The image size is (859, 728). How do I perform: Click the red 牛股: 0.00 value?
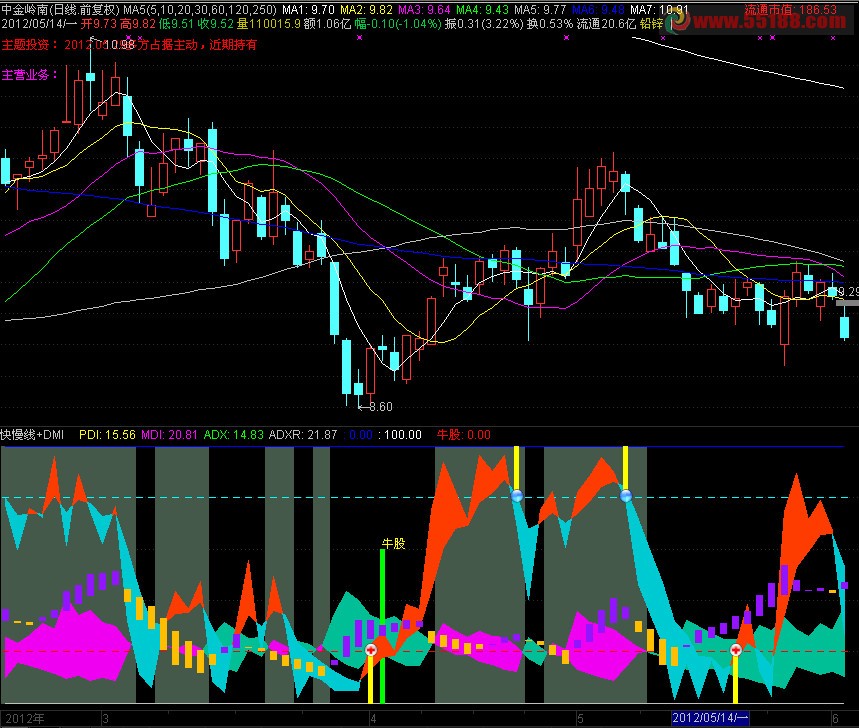click(x=463, y=435)
